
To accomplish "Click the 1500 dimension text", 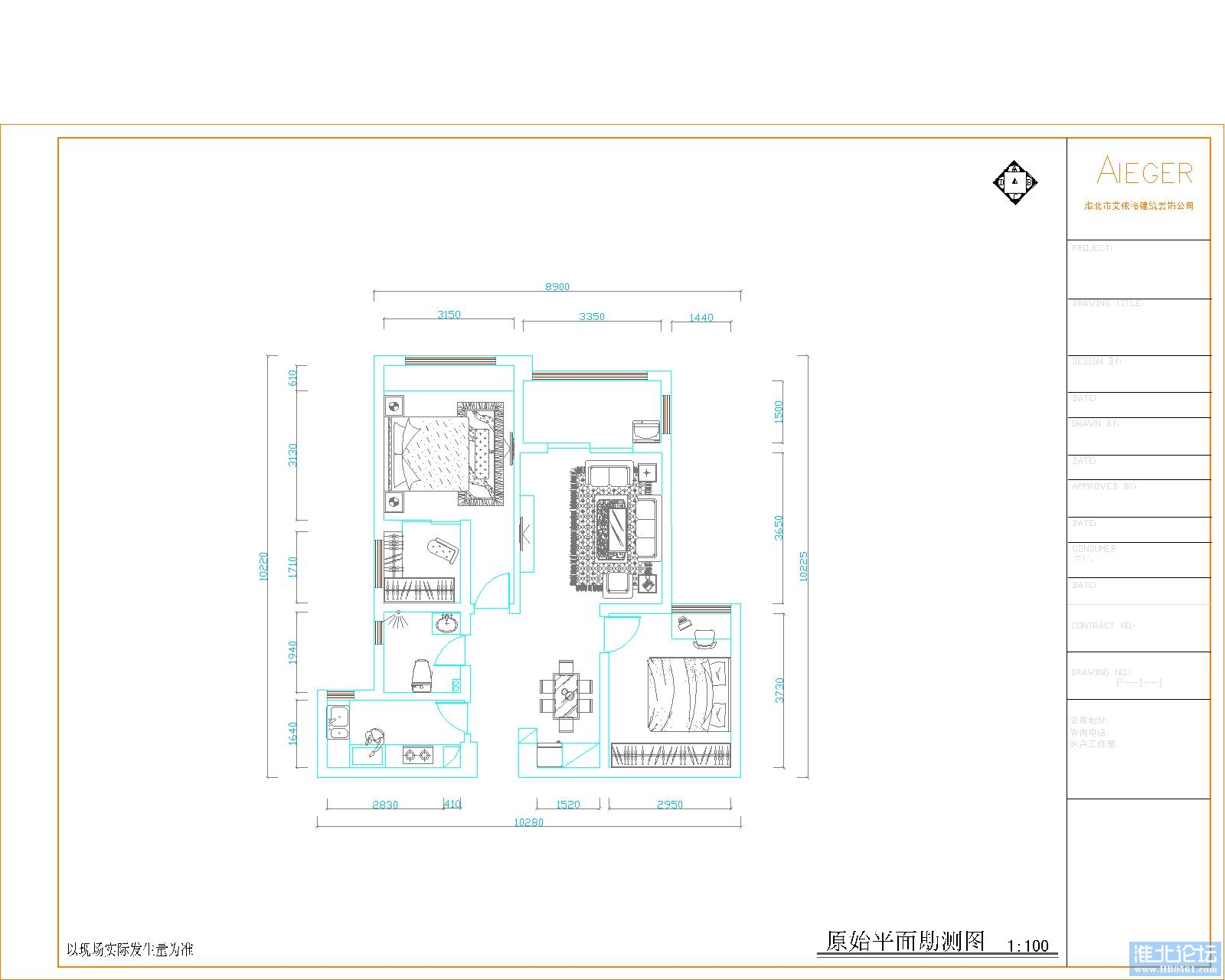I will 779,413.
